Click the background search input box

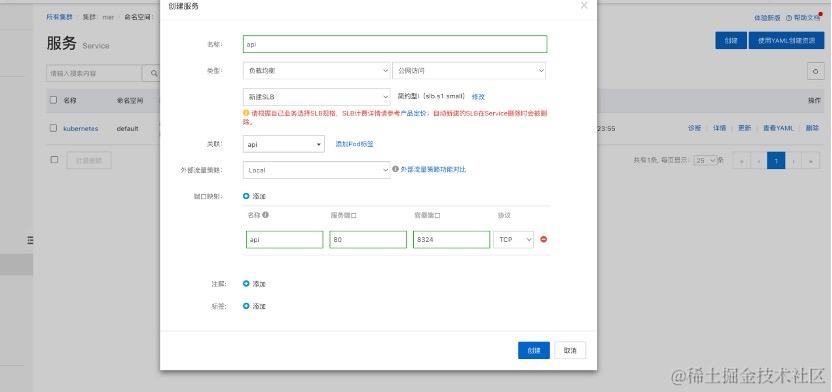tap(94, 73)
